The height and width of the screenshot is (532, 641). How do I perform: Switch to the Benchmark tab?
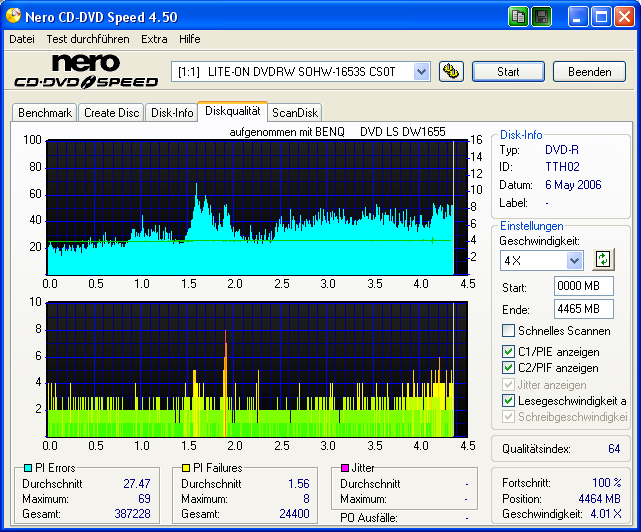[x=45, y=113]
